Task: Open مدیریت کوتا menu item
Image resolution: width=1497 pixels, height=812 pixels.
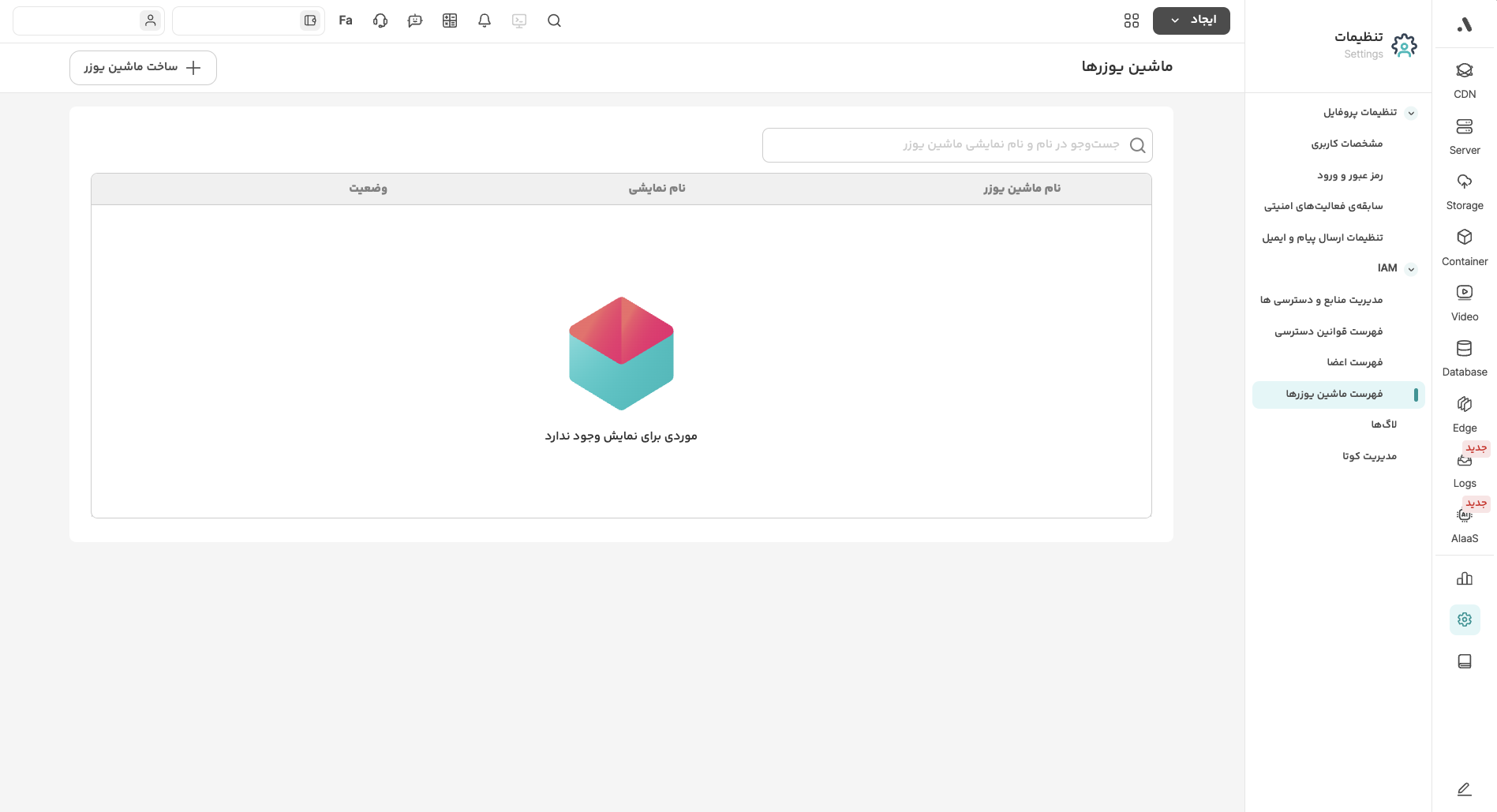Action: 1369,456
